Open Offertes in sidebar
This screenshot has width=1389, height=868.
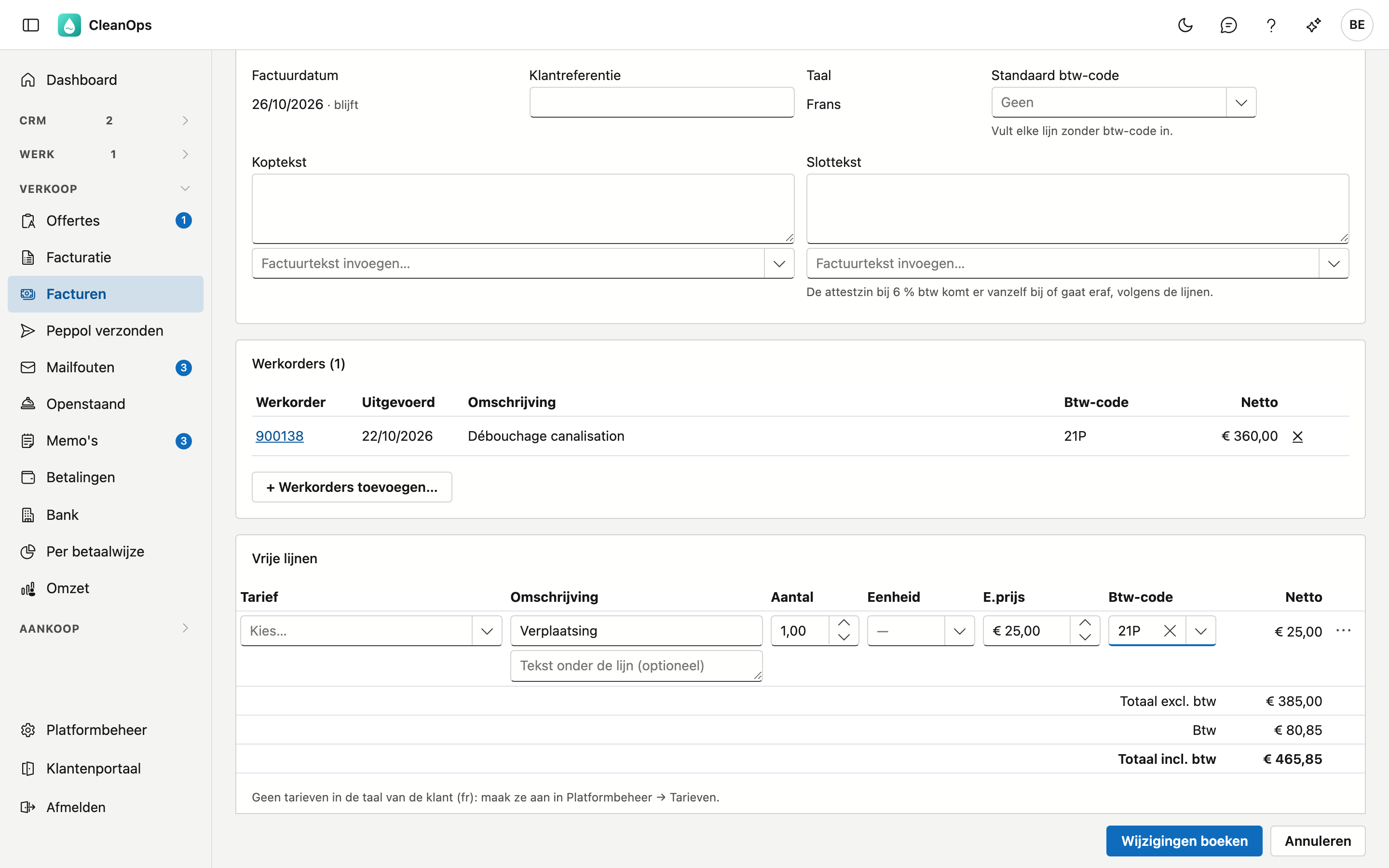[x=106, y=220]
